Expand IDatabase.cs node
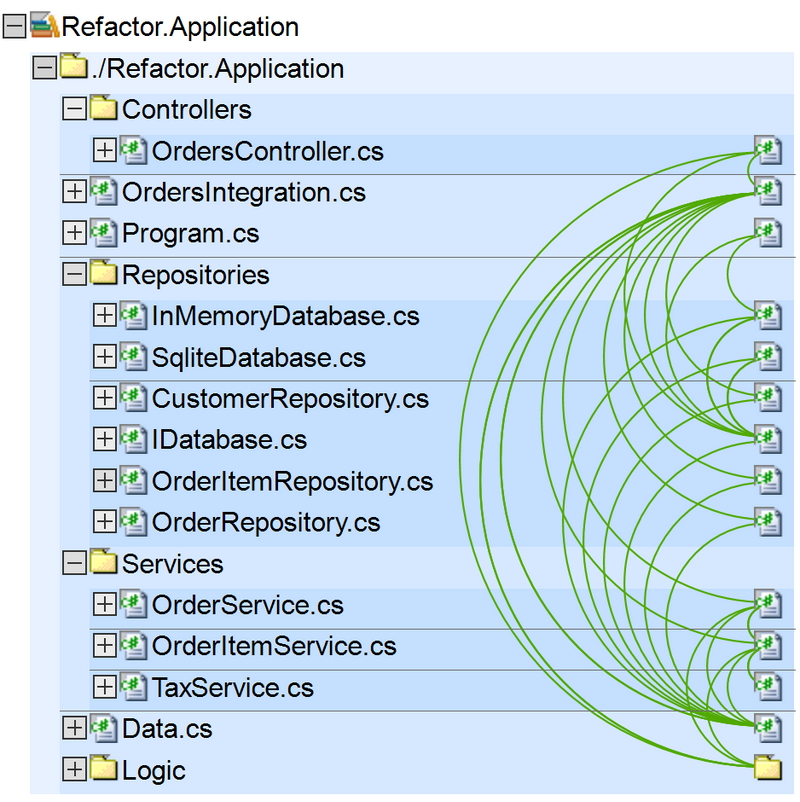The height and width of the screenshot is (802, 800). point(104,439)
